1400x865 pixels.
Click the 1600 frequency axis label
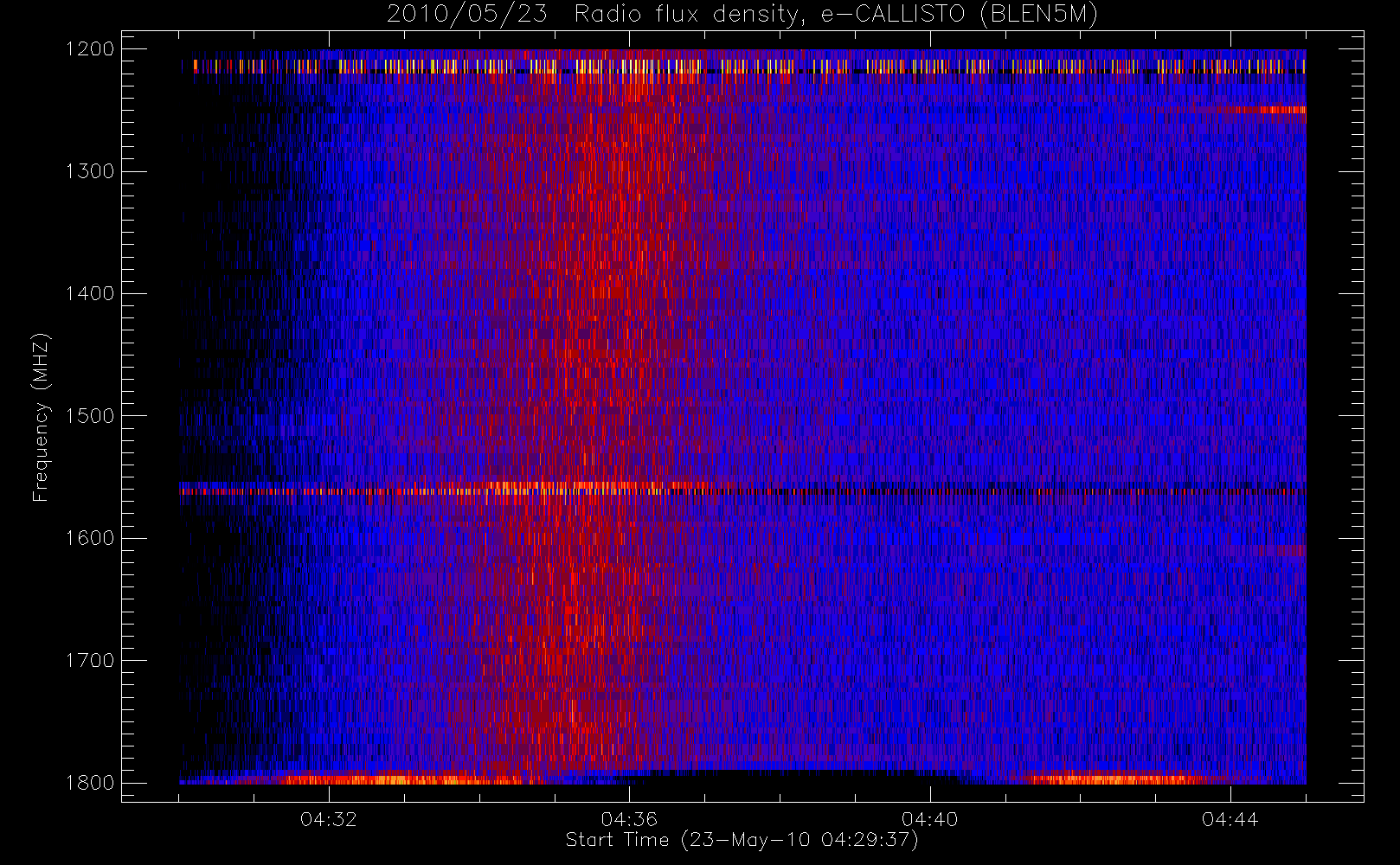[x=90, y=538]
